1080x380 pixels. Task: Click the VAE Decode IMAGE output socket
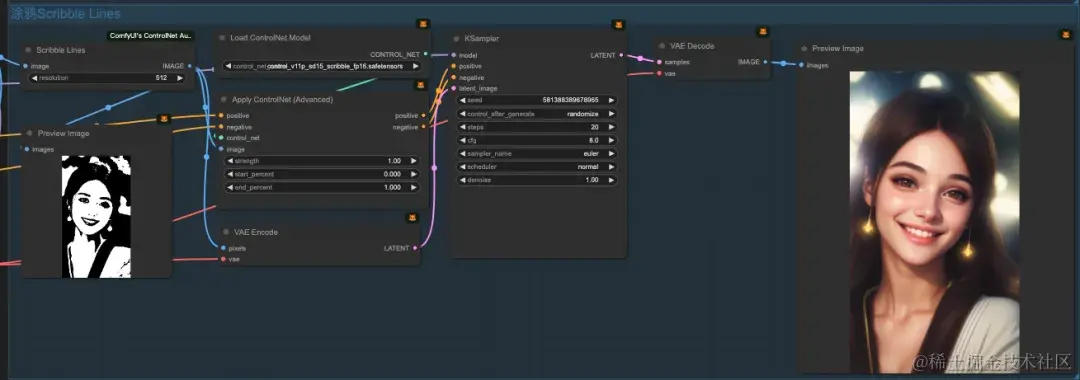(765, 62)
